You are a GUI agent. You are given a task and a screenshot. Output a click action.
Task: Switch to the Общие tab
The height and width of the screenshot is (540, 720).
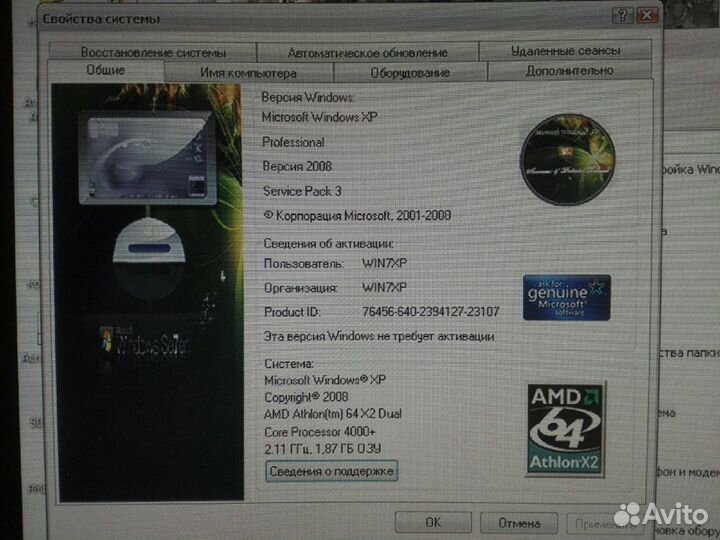click(x=106, y=70)
